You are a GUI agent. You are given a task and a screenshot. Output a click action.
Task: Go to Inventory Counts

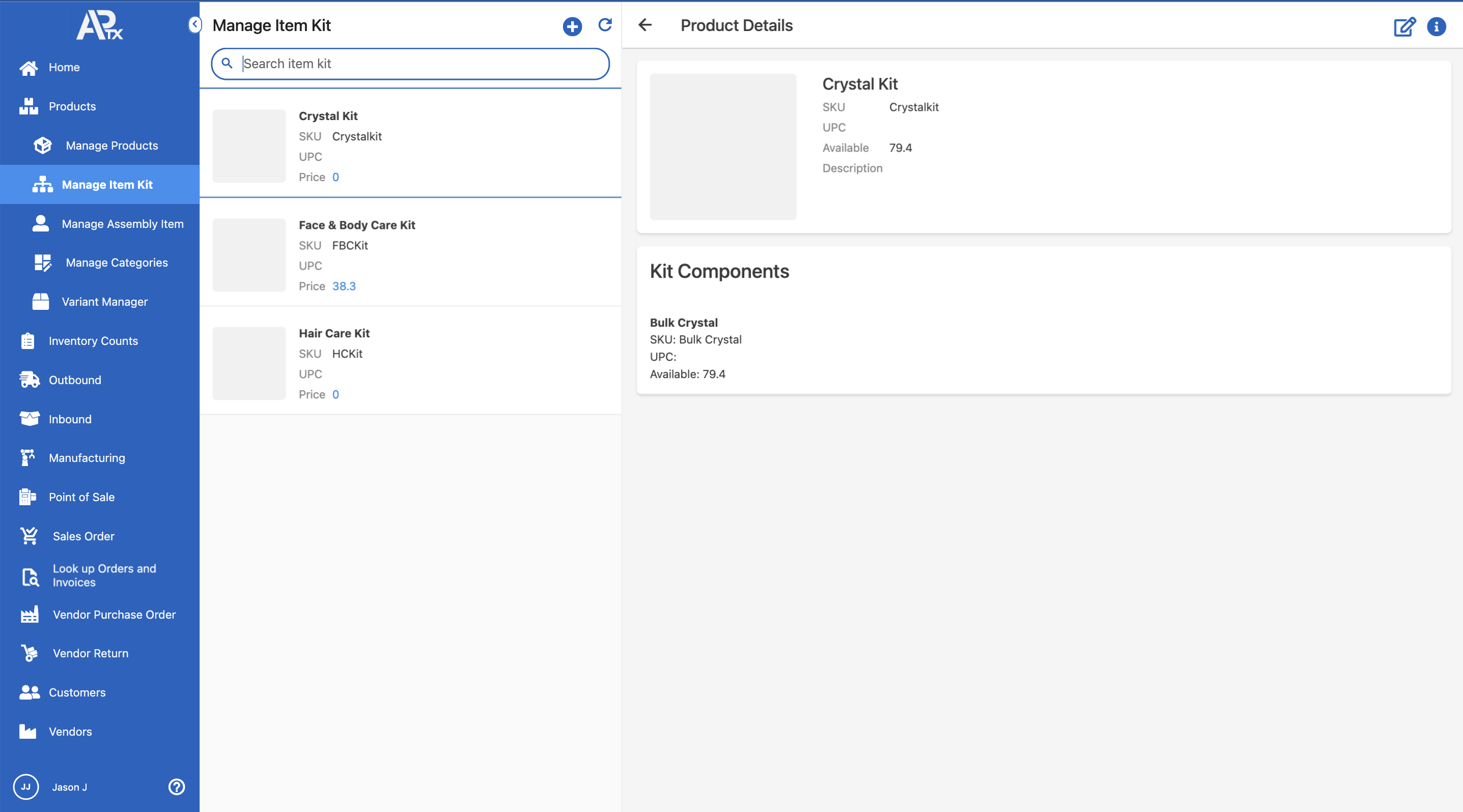[x=93, y=341]
